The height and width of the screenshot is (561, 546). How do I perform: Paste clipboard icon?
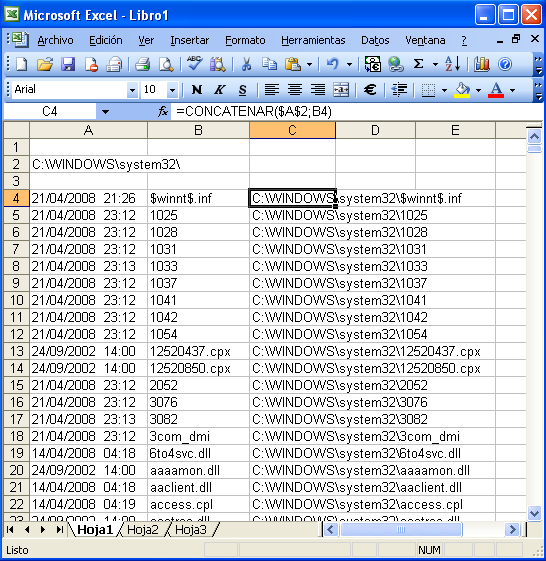point(293,64)
